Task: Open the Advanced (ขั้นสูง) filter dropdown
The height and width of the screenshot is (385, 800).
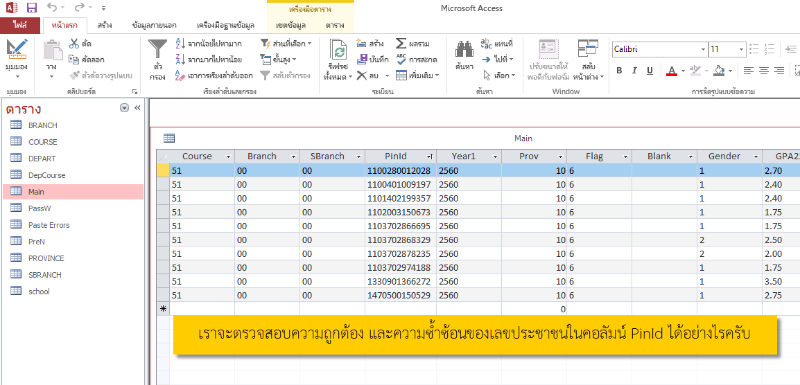Action: 278,59
